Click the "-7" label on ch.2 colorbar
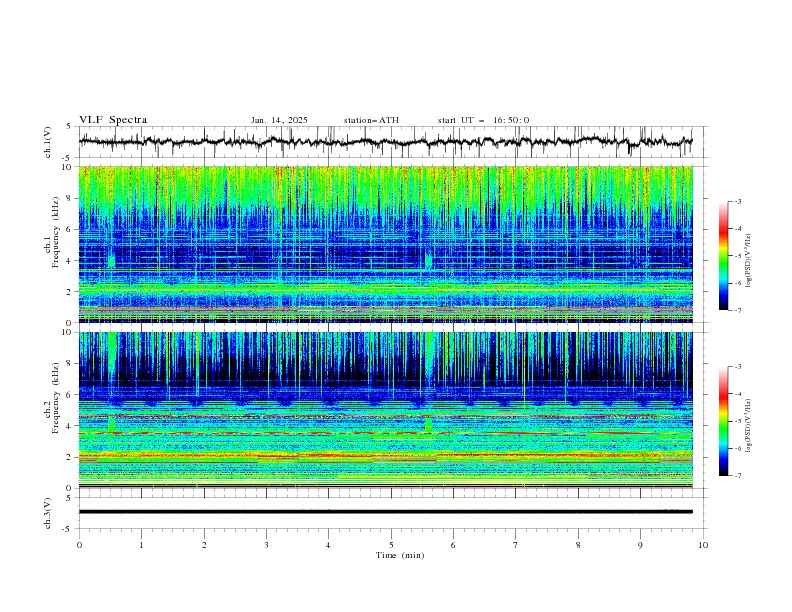This screenshot has height=612, width=792. 737,475
